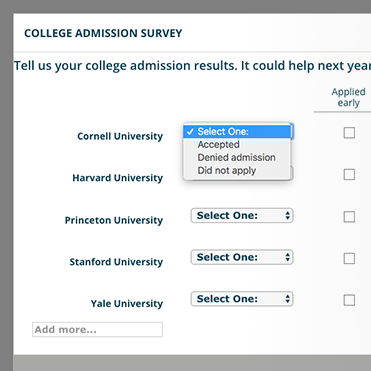Choose Denied admission option

(237, 157)
